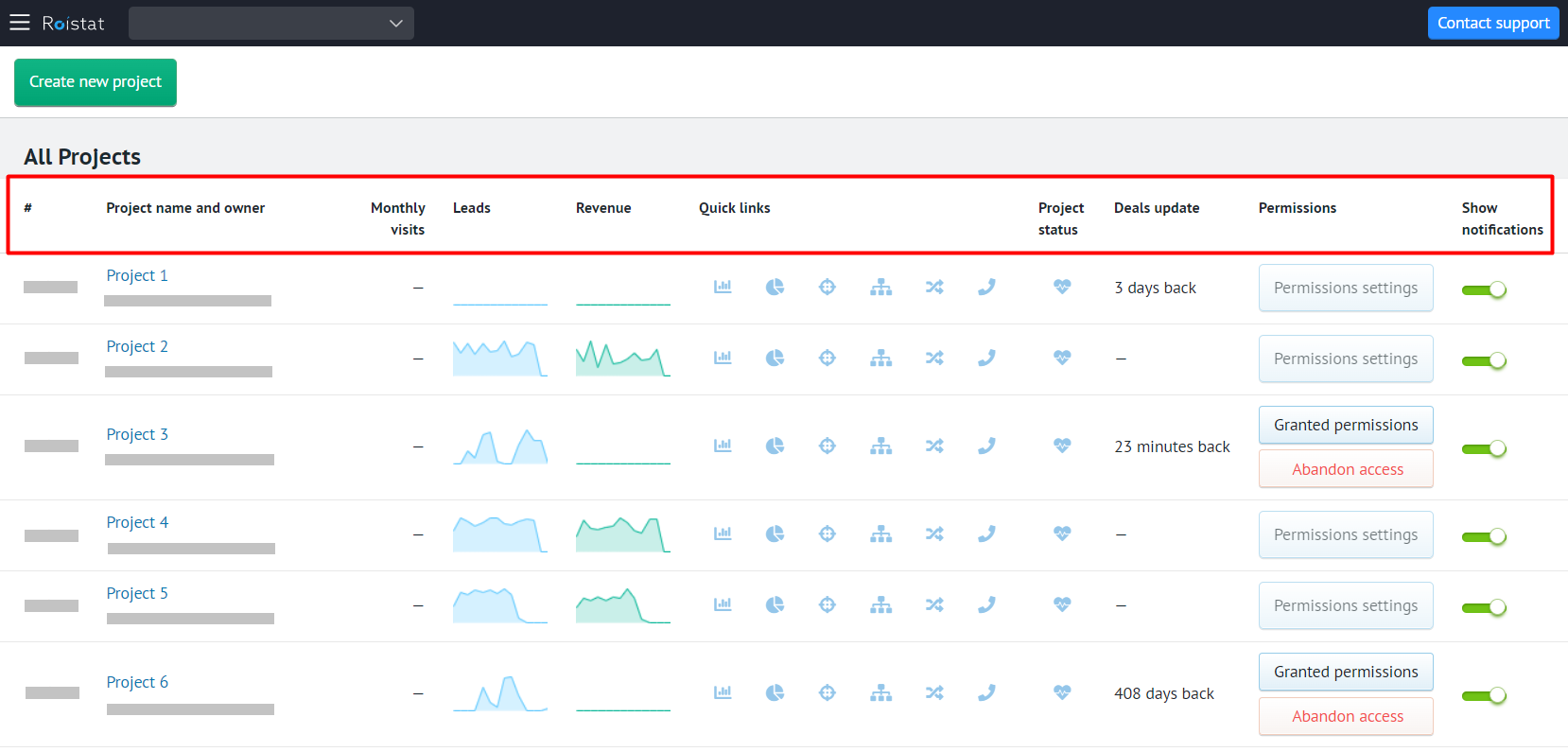This screenshot has height=752, width=1568.
Task: Expand the project selector dropdown in header
Action: [x=271, y=23]
